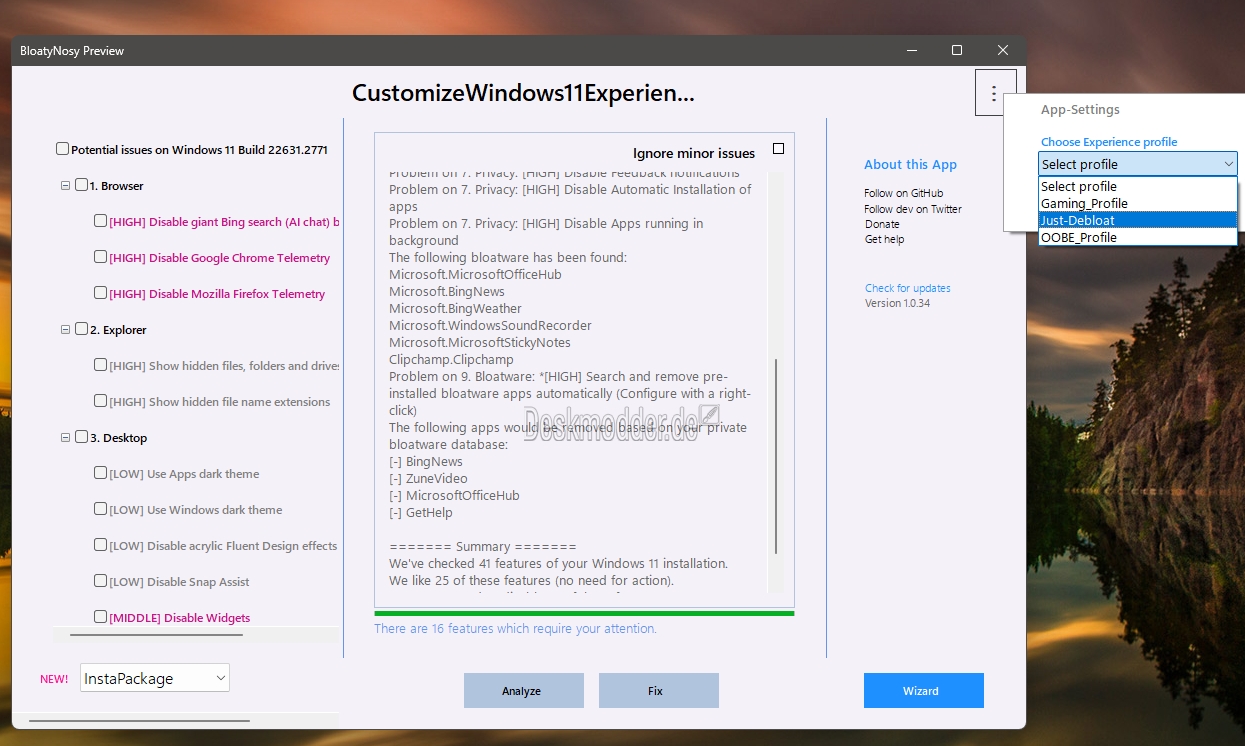Choose the OOBE_Profile option

tap(1138, 237)
